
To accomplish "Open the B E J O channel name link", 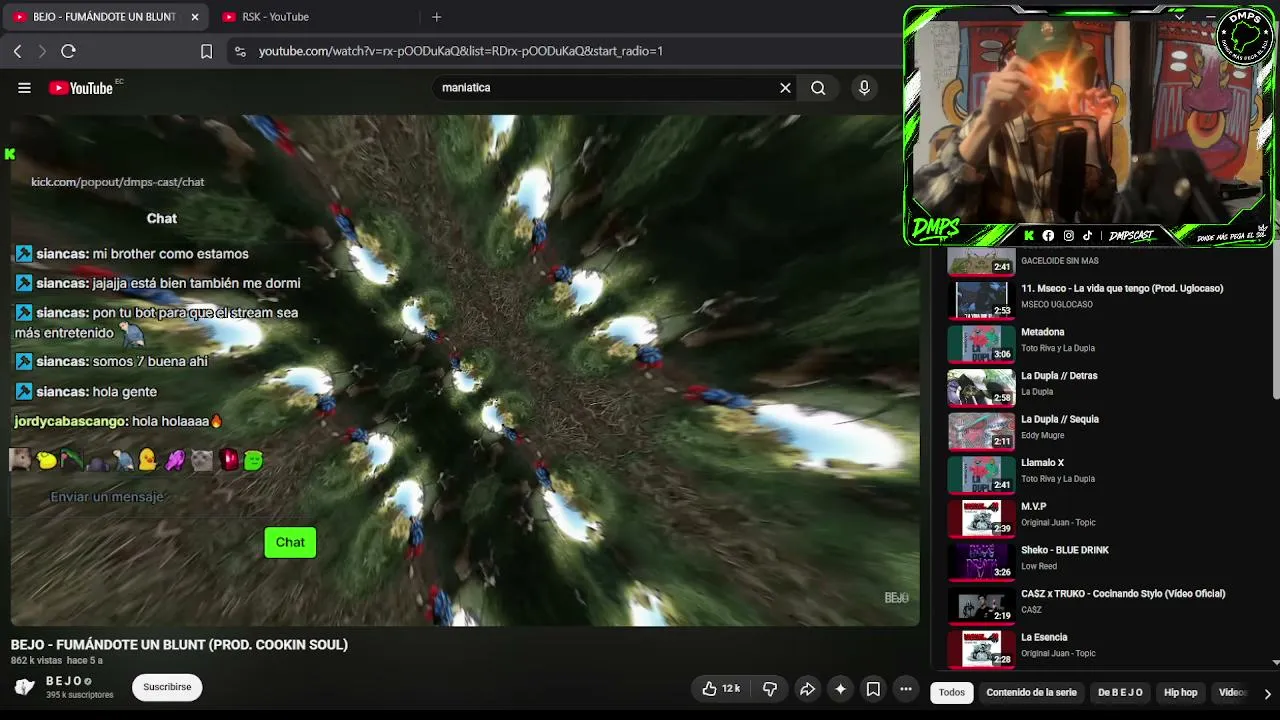I will point(65,682).
